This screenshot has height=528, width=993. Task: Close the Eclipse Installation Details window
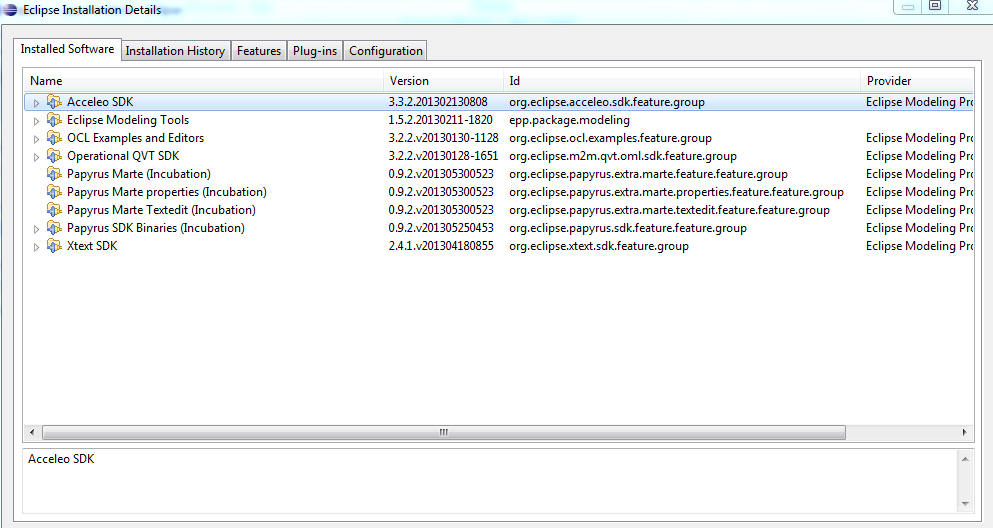[x=973, y=6]
